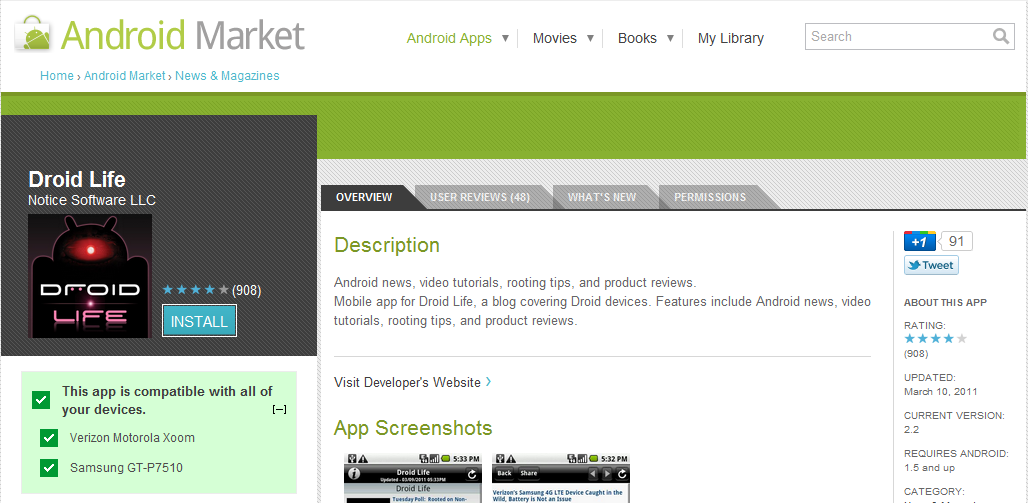Expand the Movies dropdown arrow
Screen dimensions: 1028x503
coord(590,38)
